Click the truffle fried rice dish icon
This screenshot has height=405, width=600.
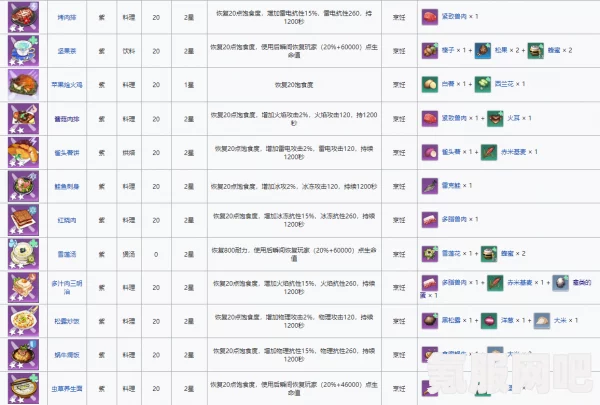[23, 321]
